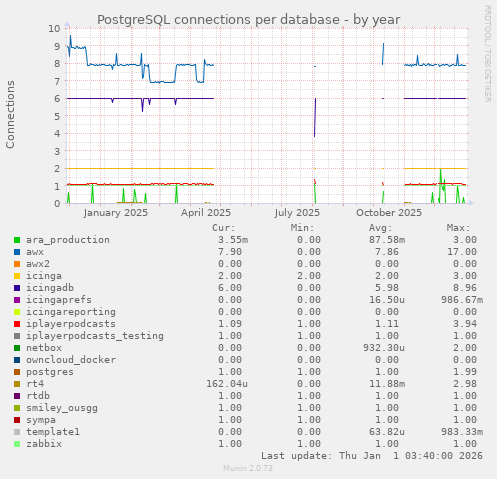Click the awx average value 7.86
The height and width of the screenshot is (479, 497).
387,252
